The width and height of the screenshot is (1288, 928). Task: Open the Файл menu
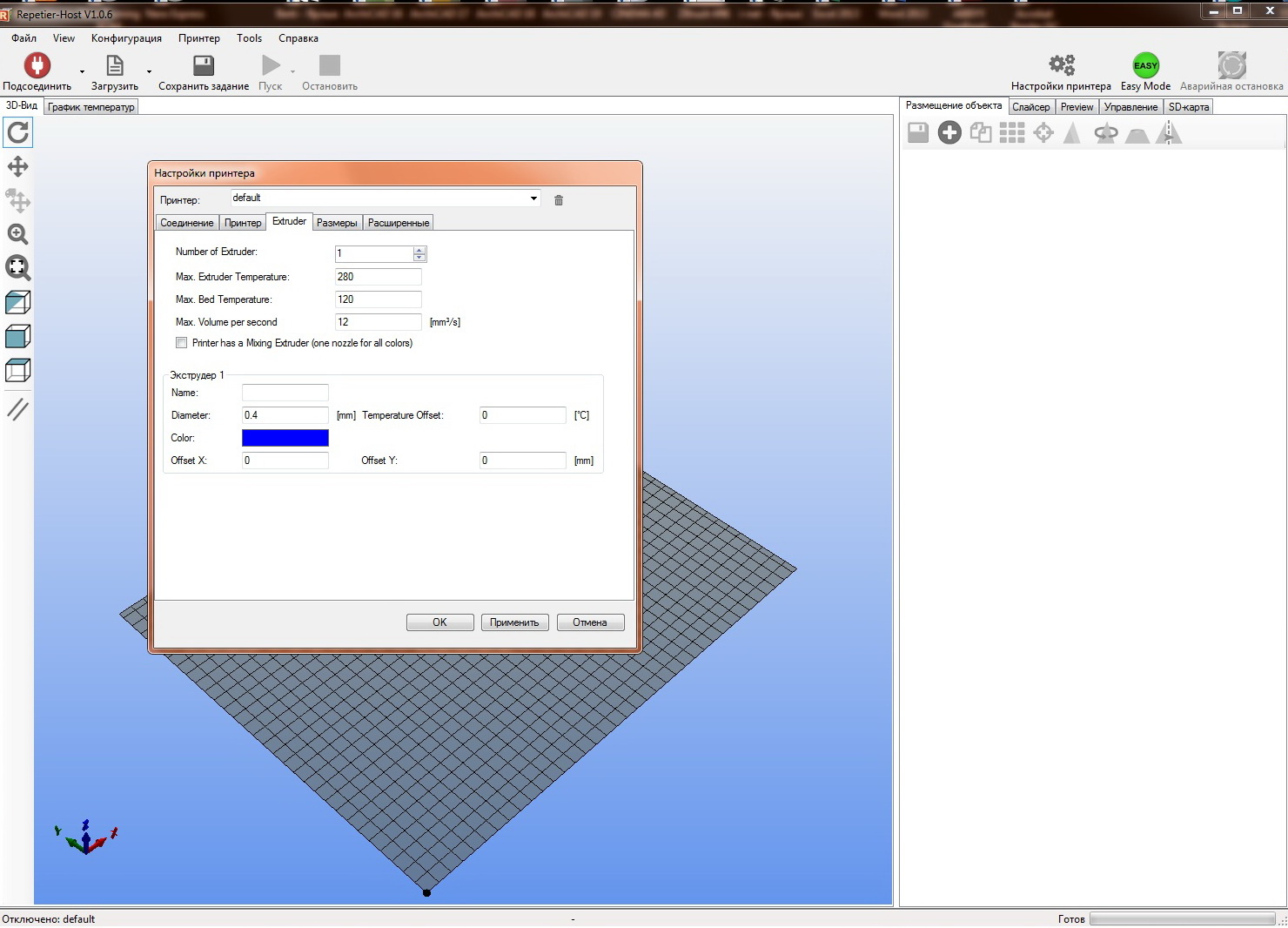[x=24, y=38]
